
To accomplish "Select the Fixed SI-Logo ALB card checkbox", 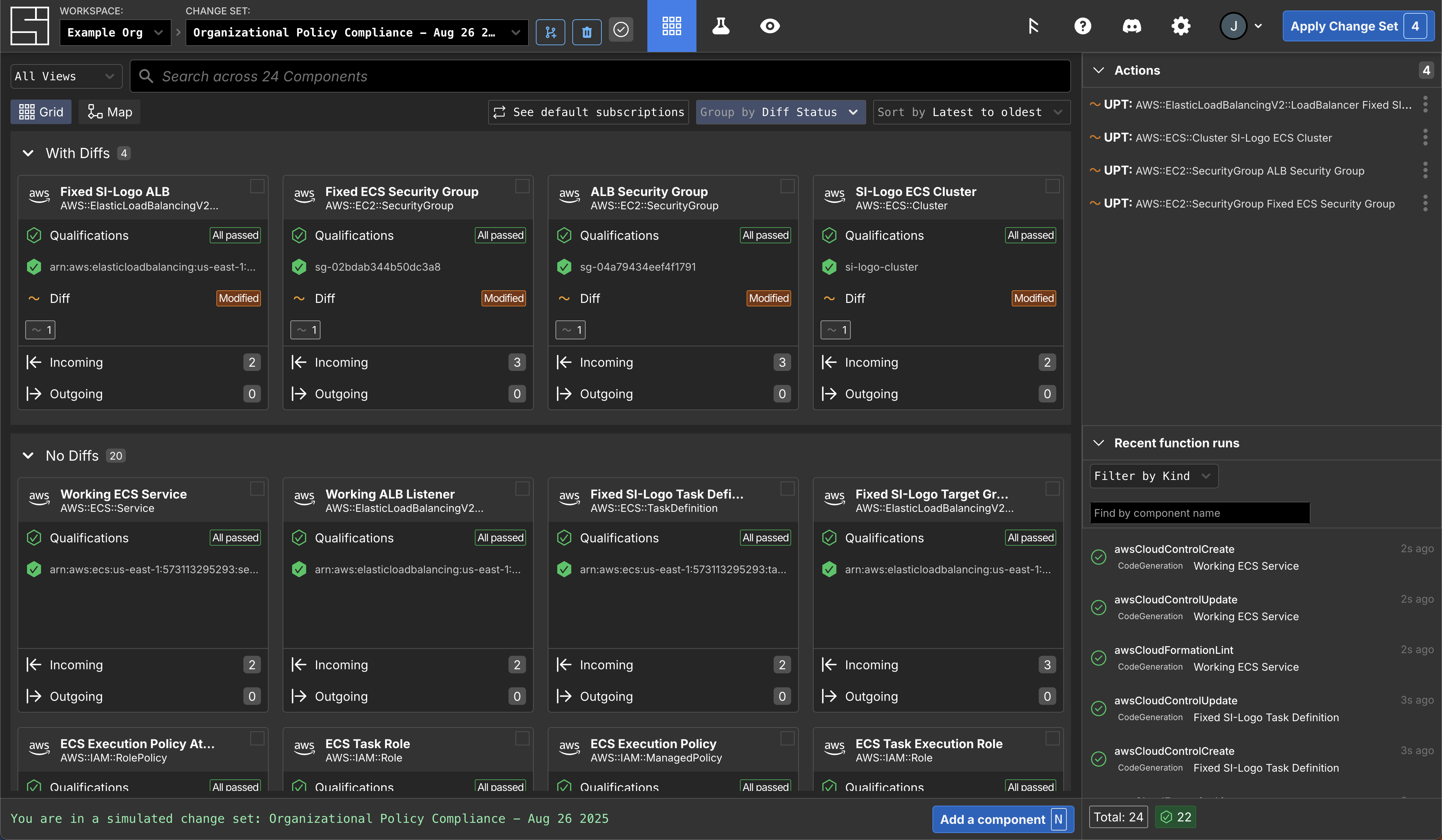I will [257, 186].
